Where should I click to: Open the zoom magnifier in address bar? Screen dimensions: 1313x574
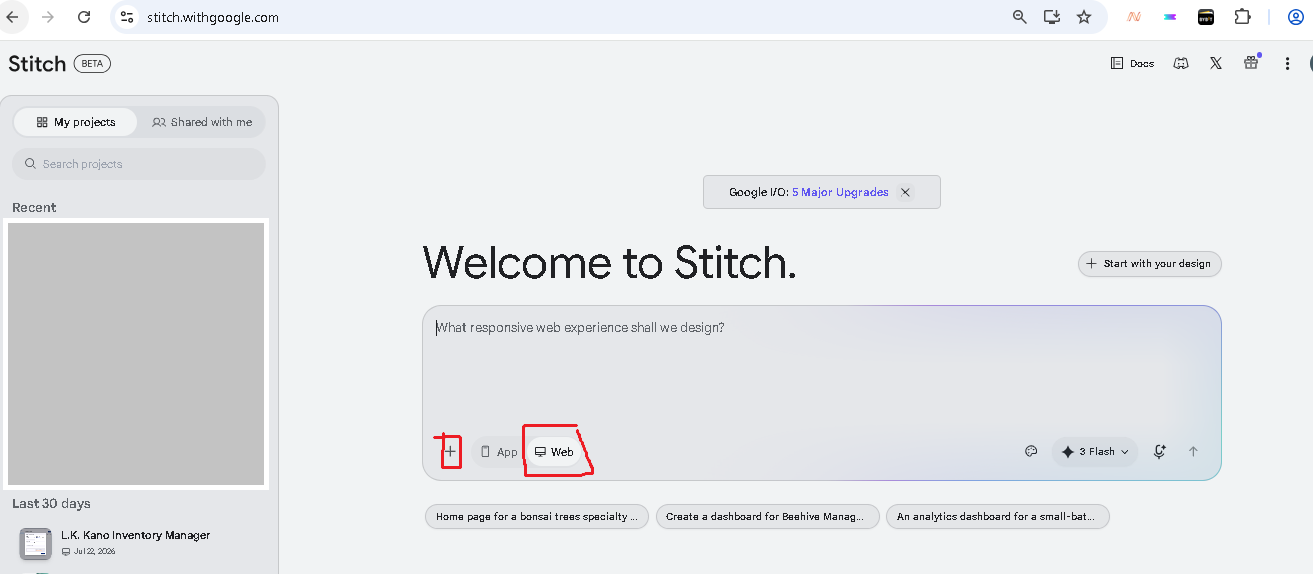click(1020, 17)
